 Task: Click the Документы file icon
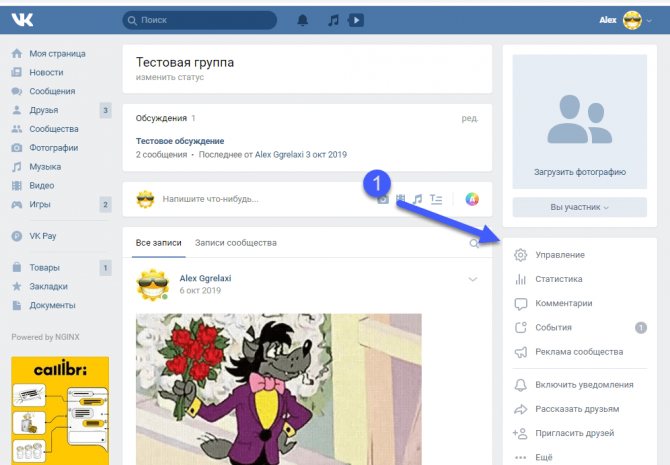point(17,305)
